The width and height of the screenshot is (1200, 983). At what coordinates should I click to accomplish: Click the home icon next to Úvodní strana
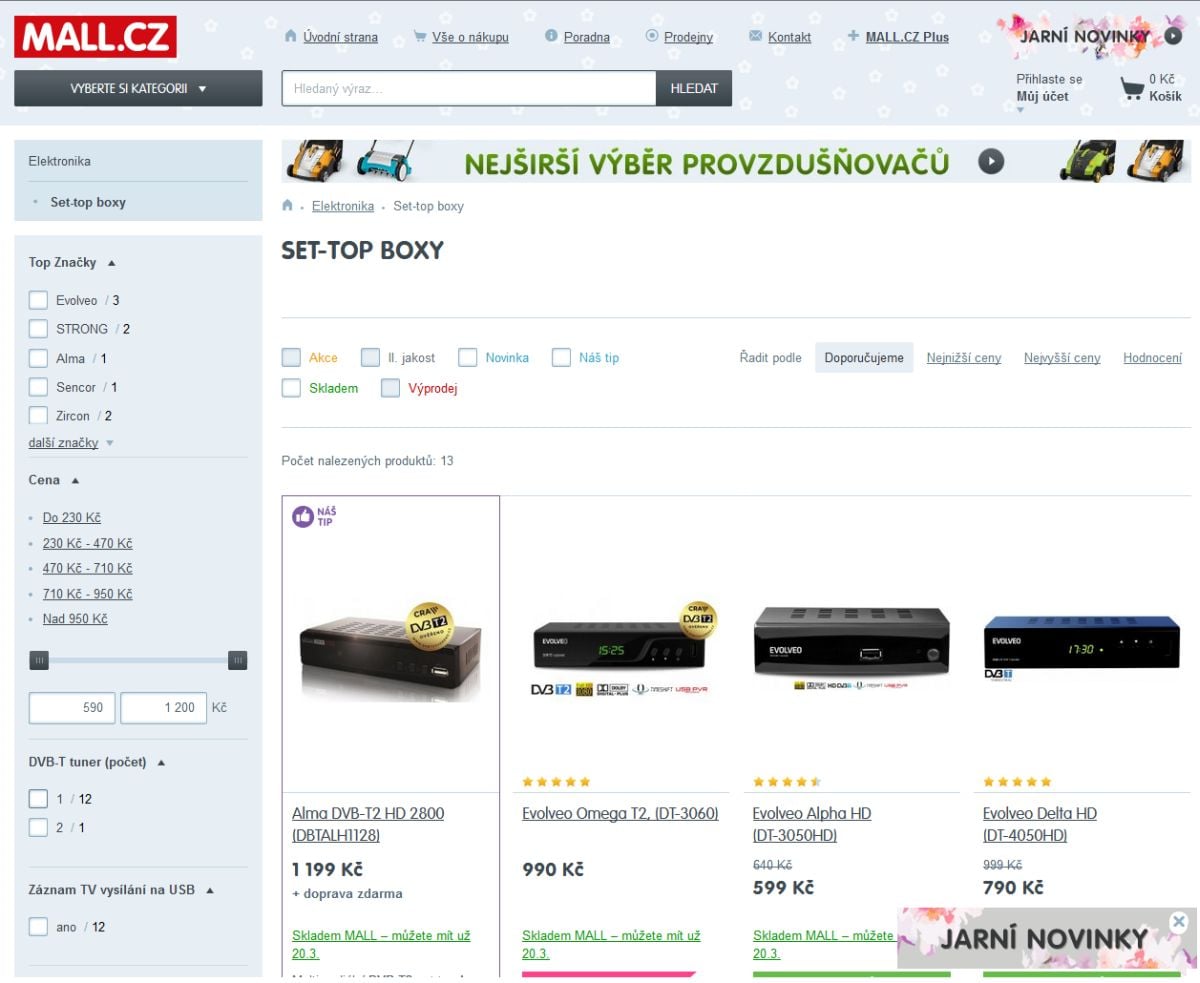click(289, 36)
